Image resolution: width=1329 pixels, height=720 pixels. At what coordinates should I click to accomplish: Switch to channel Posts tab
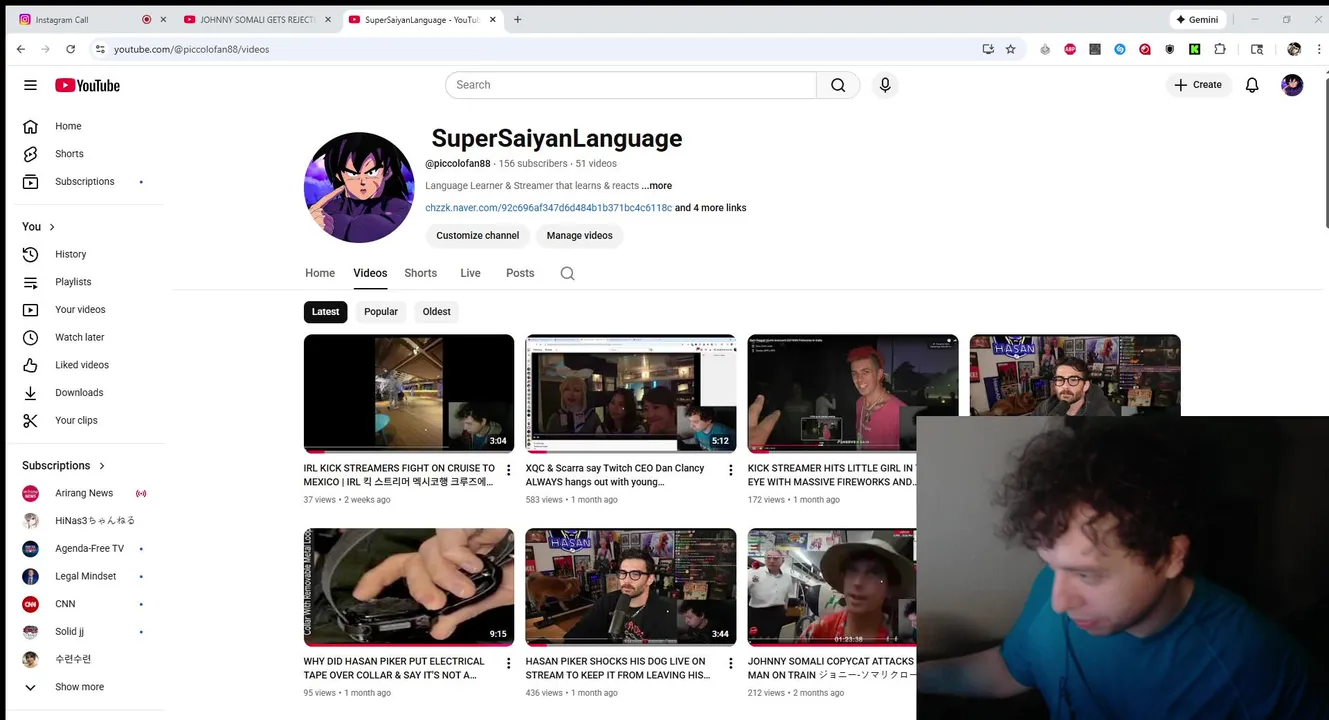coord(520,273)
